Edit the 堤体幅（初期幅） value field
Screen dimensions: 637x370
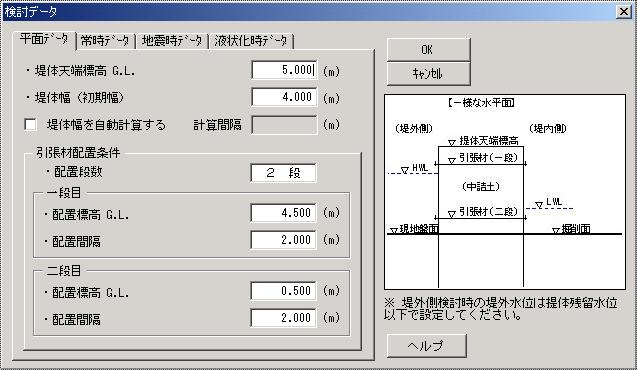[x=284, y=97]
